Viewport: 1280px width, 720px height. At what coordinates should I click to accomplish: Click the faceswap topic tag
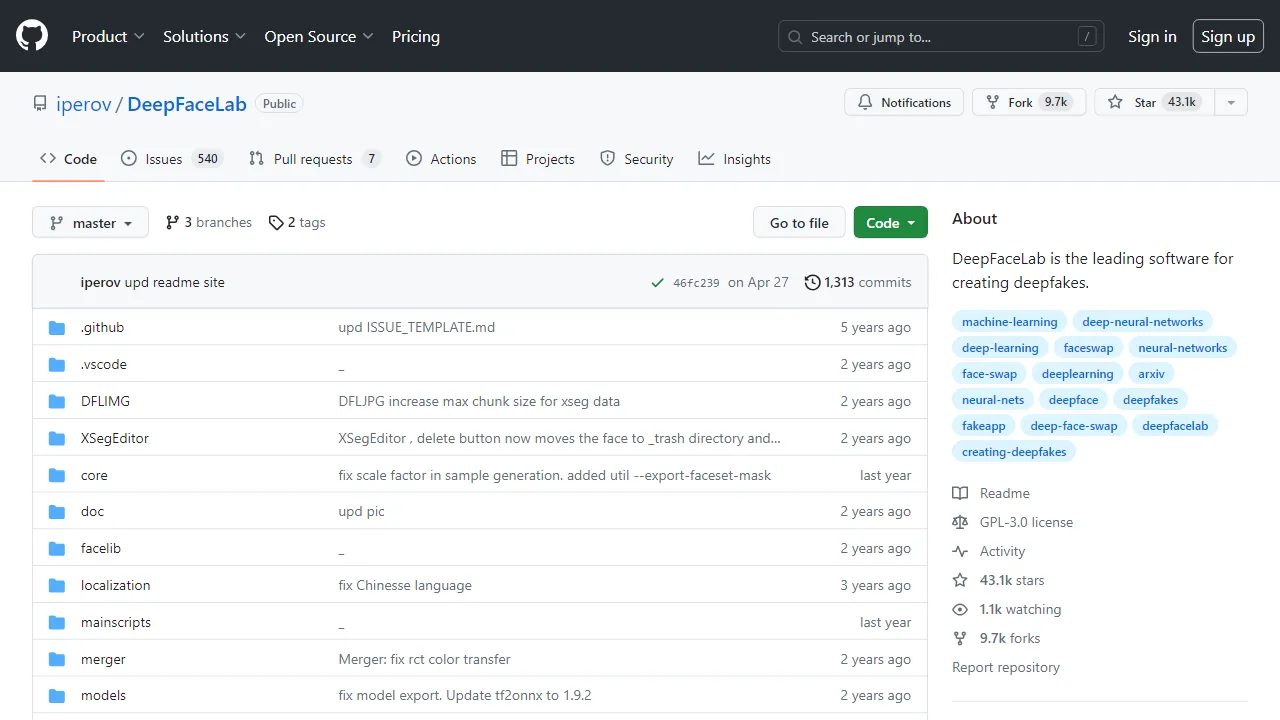[x=1088, y=348]
